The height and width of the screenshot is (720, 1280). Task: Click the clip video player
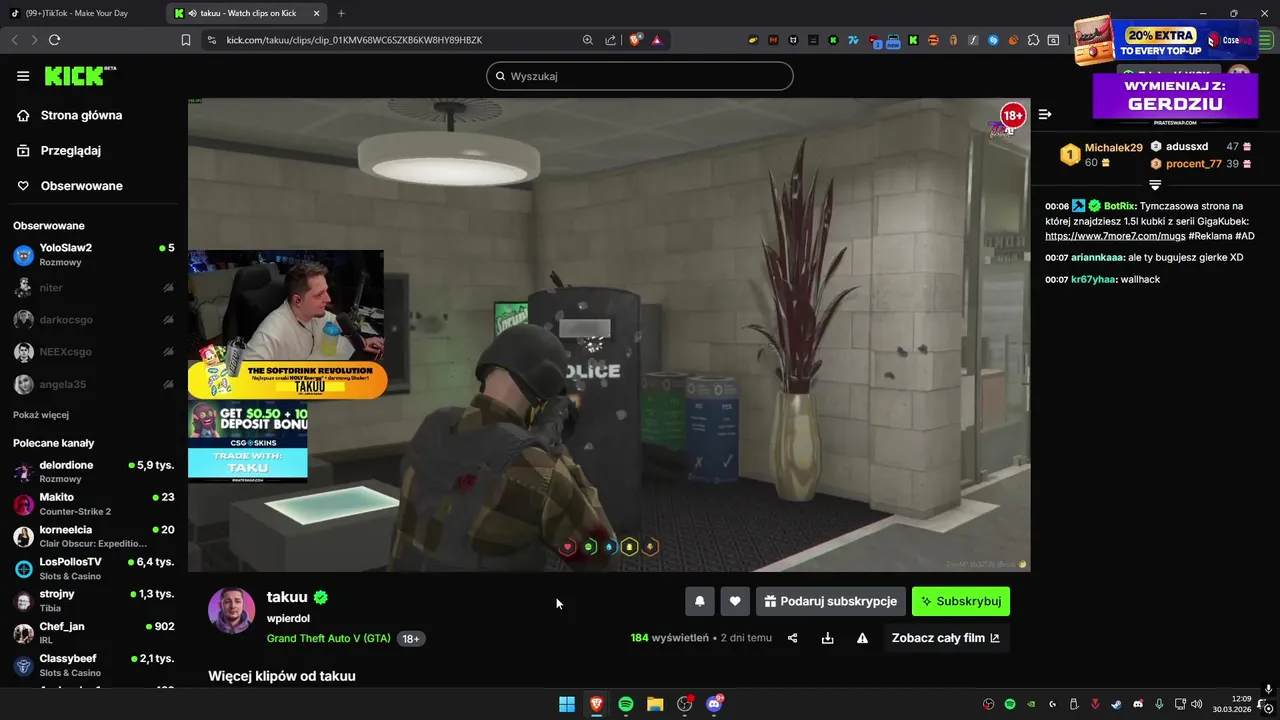pos(609,335)
